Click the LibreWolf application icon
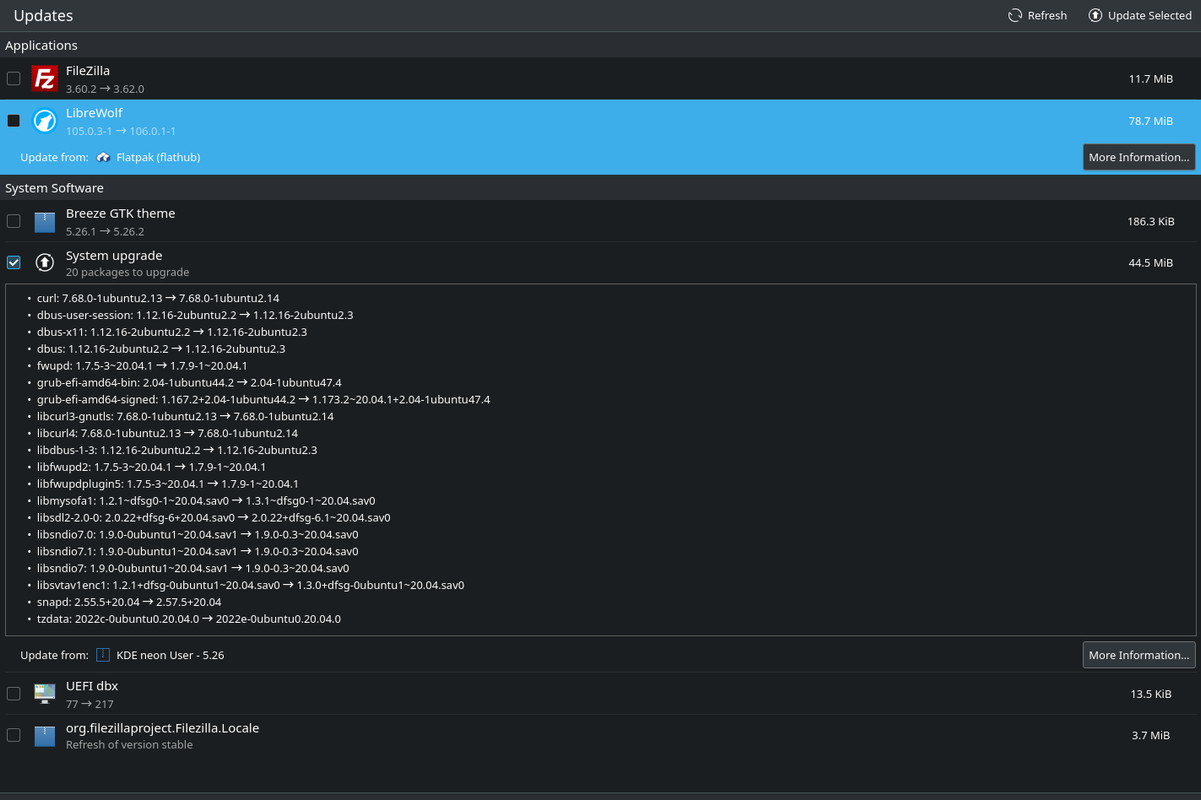This screenshot has height=800, width=1201. 44,120
